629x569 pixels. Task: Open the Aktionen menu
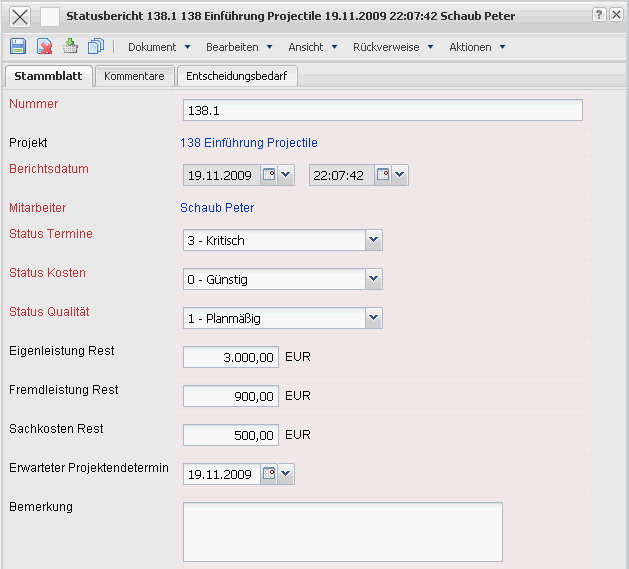477,47
